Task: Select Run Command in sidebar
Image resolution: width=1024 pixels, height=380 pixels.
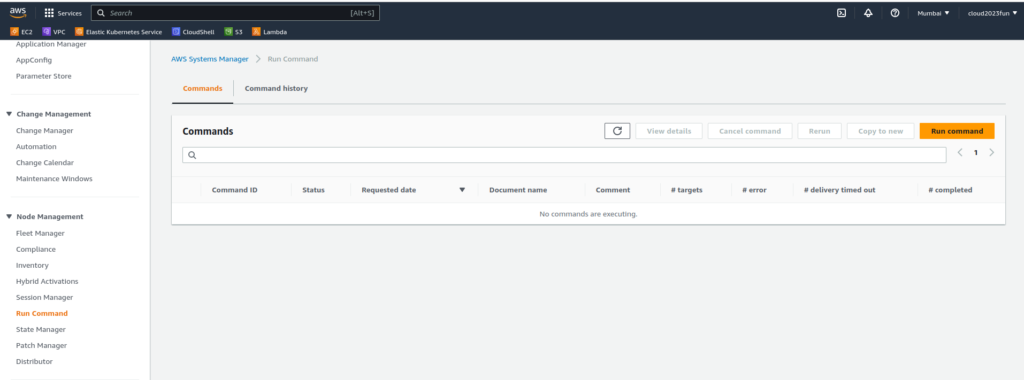Action: 42,313
